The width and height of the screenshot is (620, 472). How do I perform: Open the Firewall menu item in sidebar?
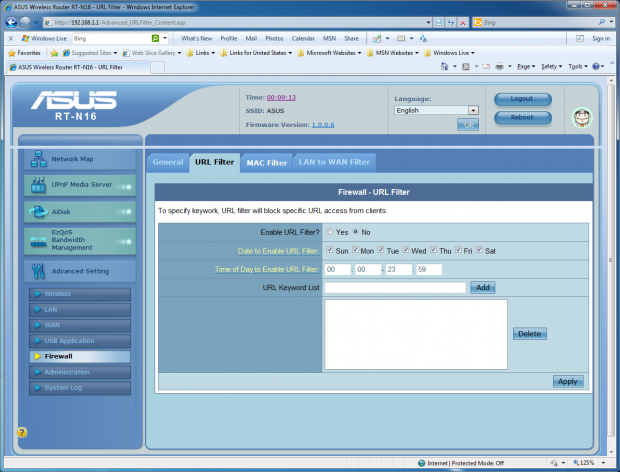click(80, 356)
